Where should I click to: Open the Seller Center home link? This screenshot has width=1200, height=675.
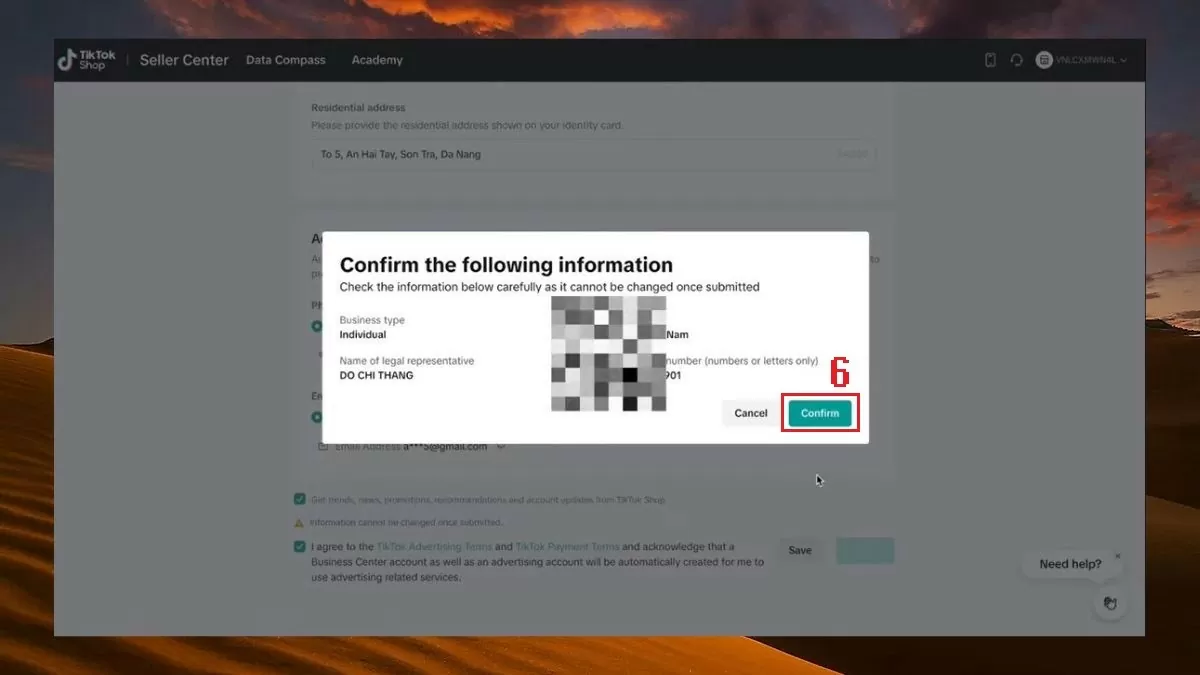(184, 60)
